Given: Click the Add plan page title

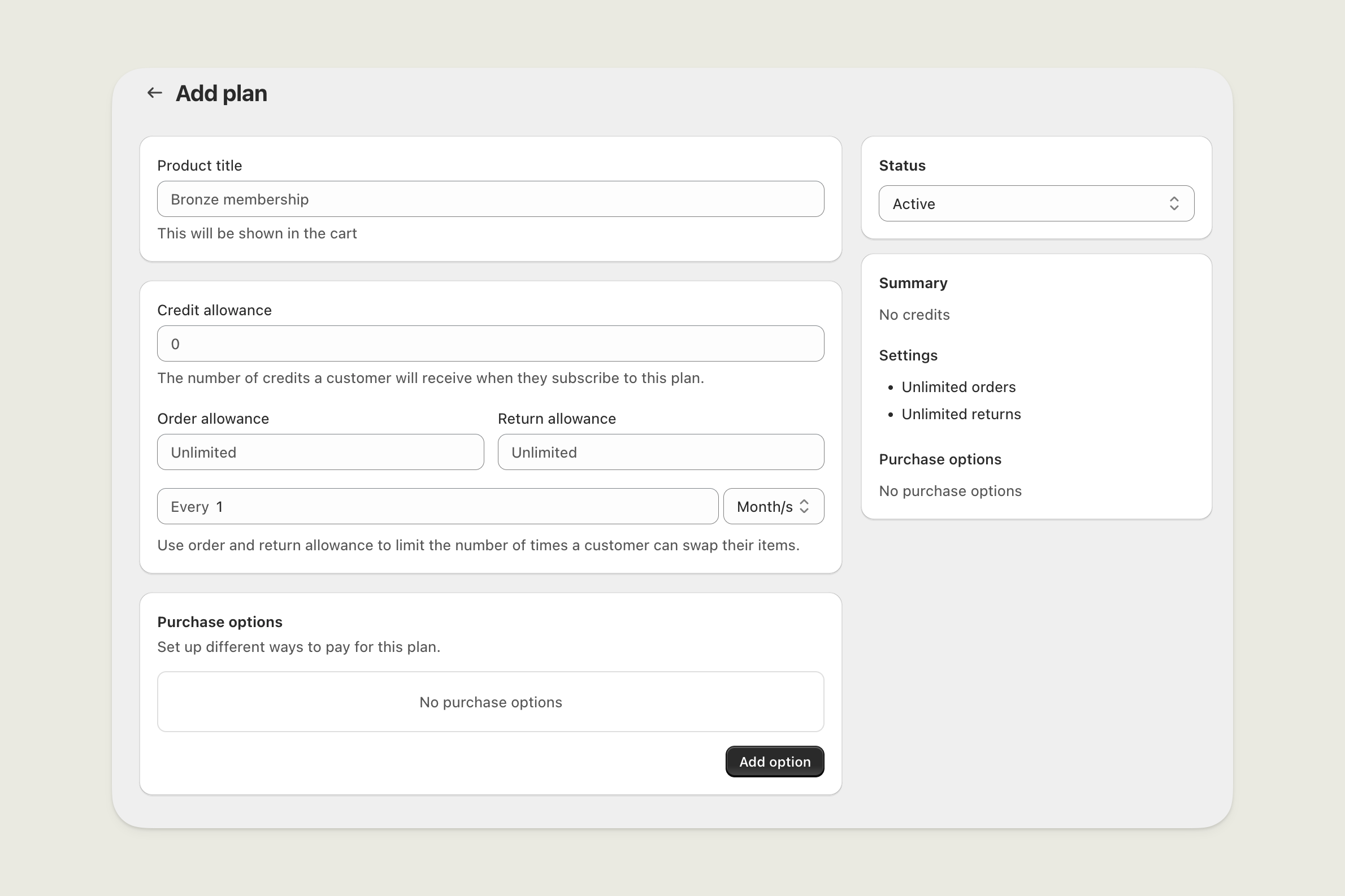Looking at the screenshot, I should pos(220,93).
